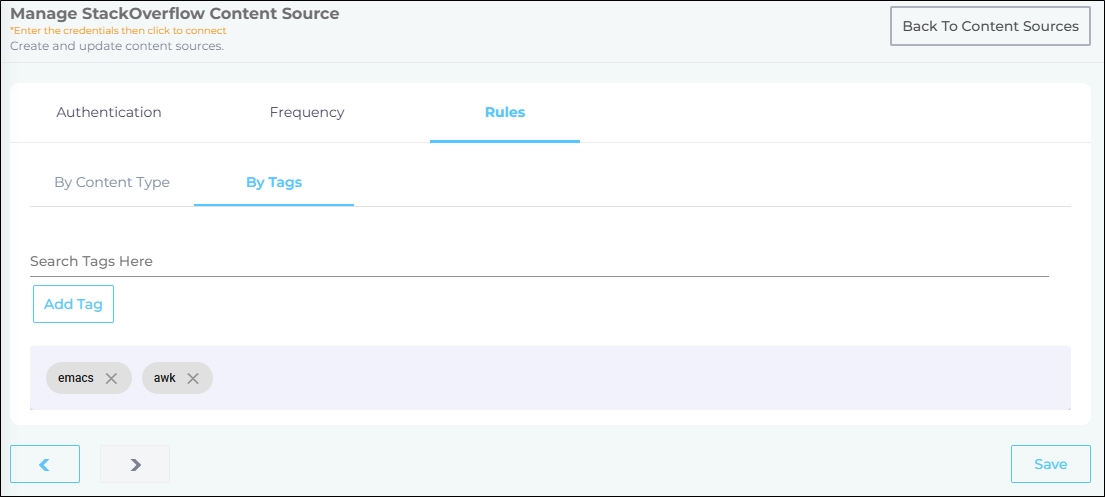
Task: Remove the emacs tag
Action: (112, 378)
